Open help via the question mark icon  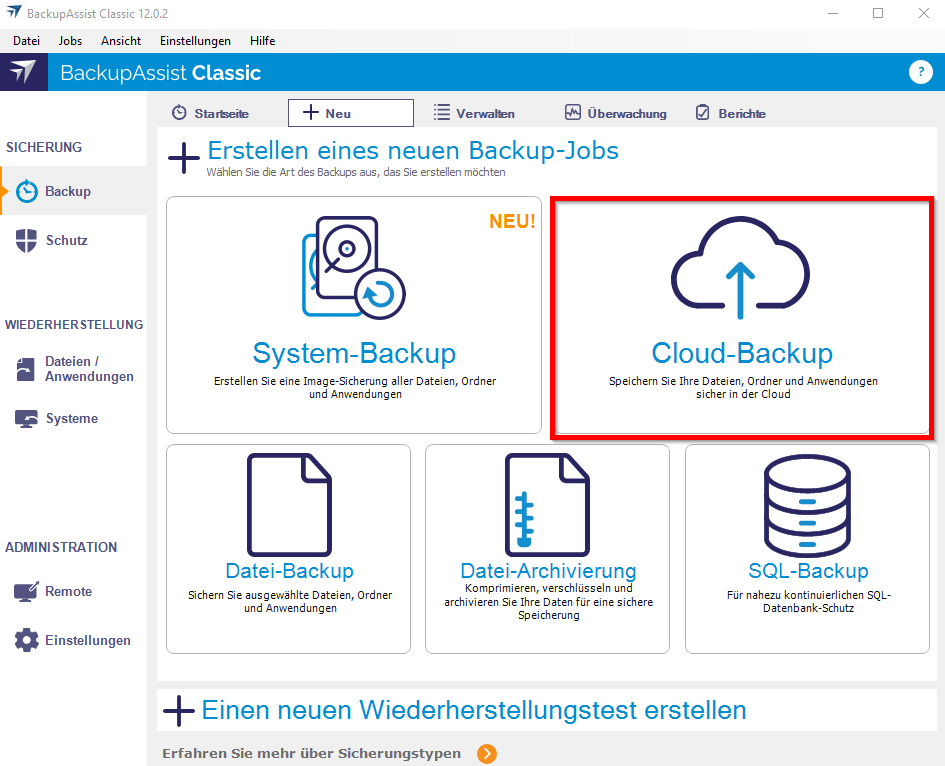click(920, 72)
